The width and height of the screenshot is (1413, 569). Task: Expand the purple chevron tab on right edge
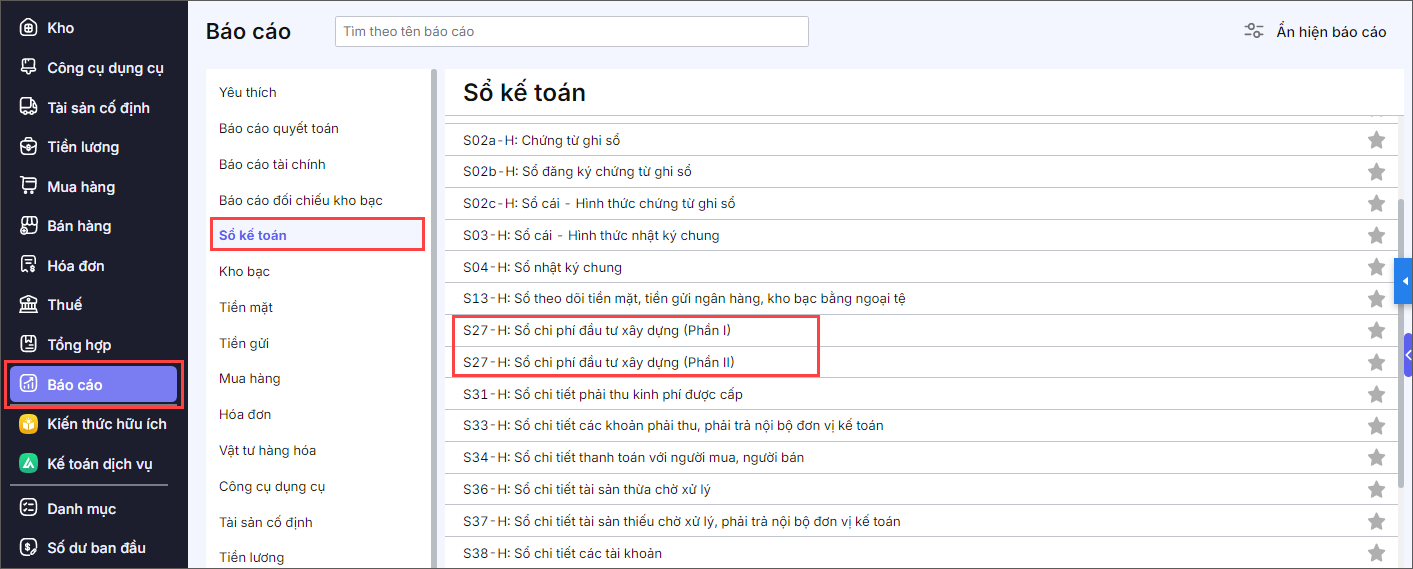1407,355
